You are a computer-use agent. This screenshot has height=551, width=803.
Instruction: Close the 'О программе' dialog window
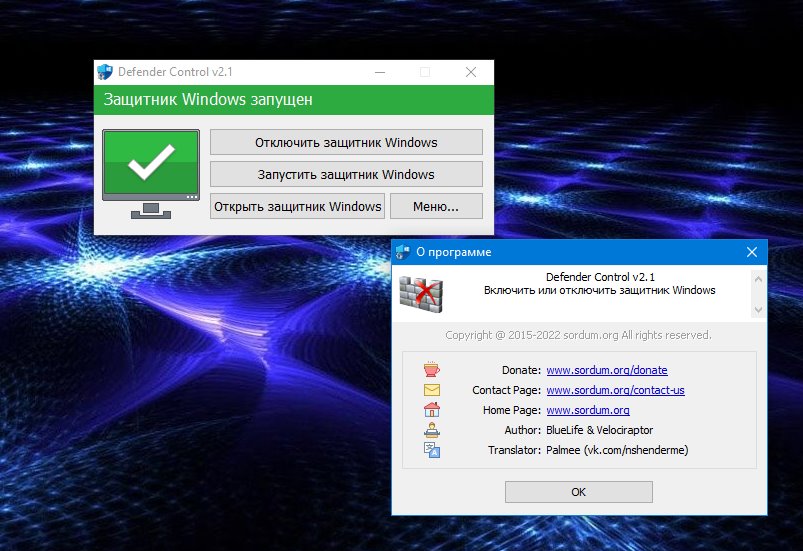coord(751,252)
